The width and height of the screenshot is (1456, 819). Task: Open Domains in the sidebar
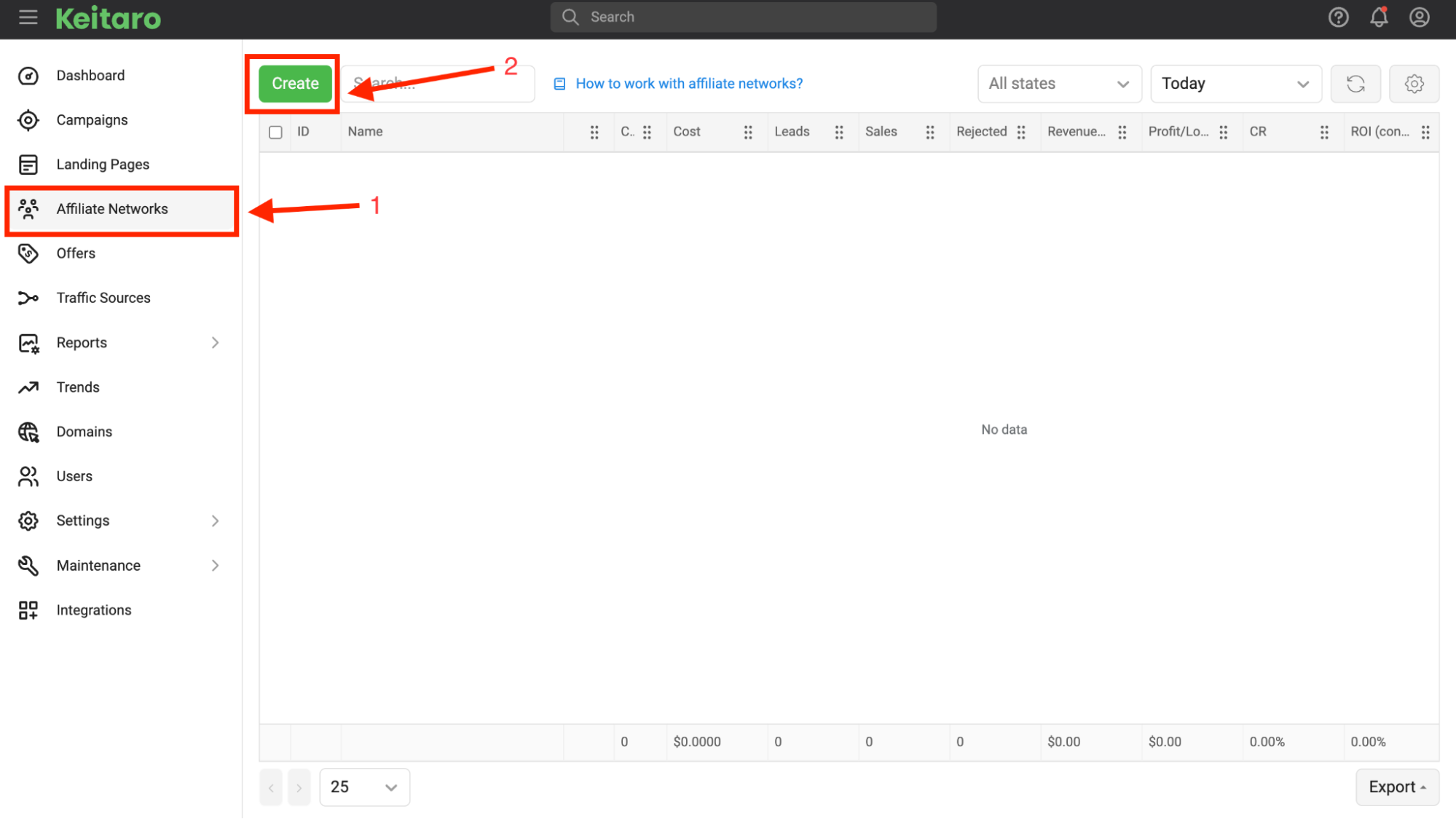(120, 432)
